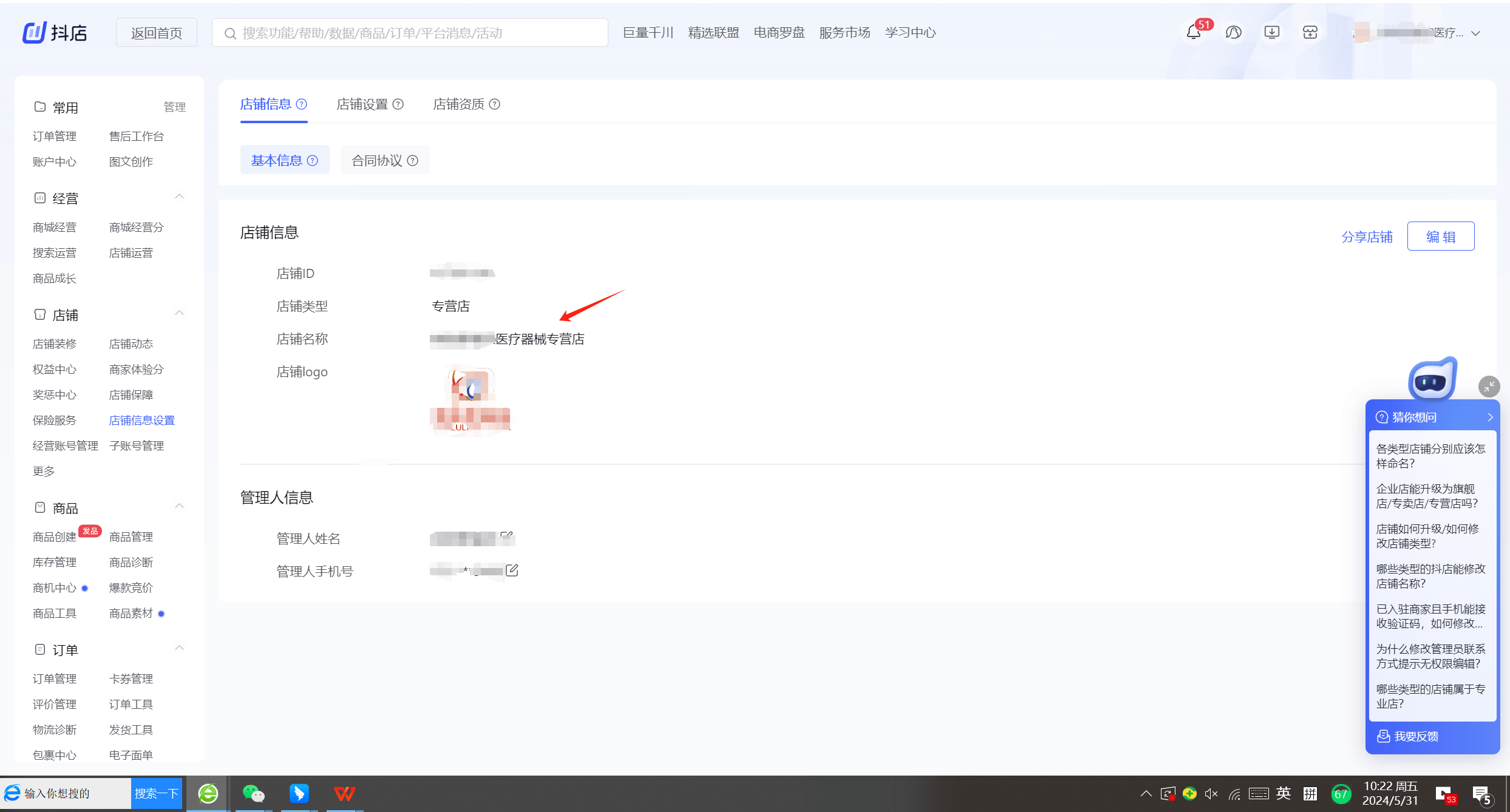Open Windows taskbar 360 browser icon
Image resolution: width=1510 pixels, height=812 pixels.
(208, 793)
